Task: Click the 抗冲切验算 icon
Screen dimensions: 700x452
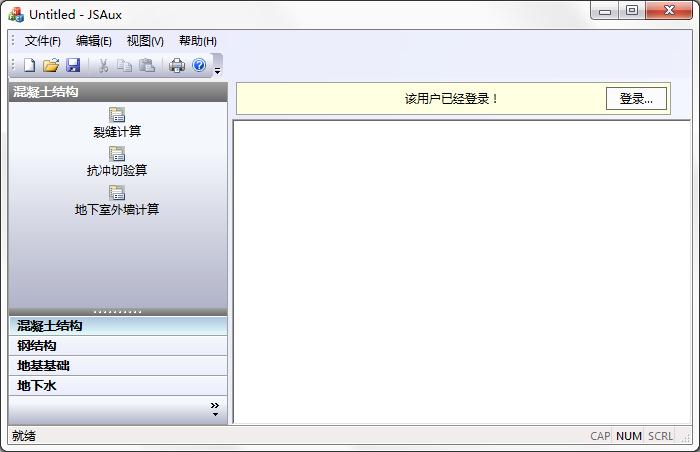Action: (117, 154)
